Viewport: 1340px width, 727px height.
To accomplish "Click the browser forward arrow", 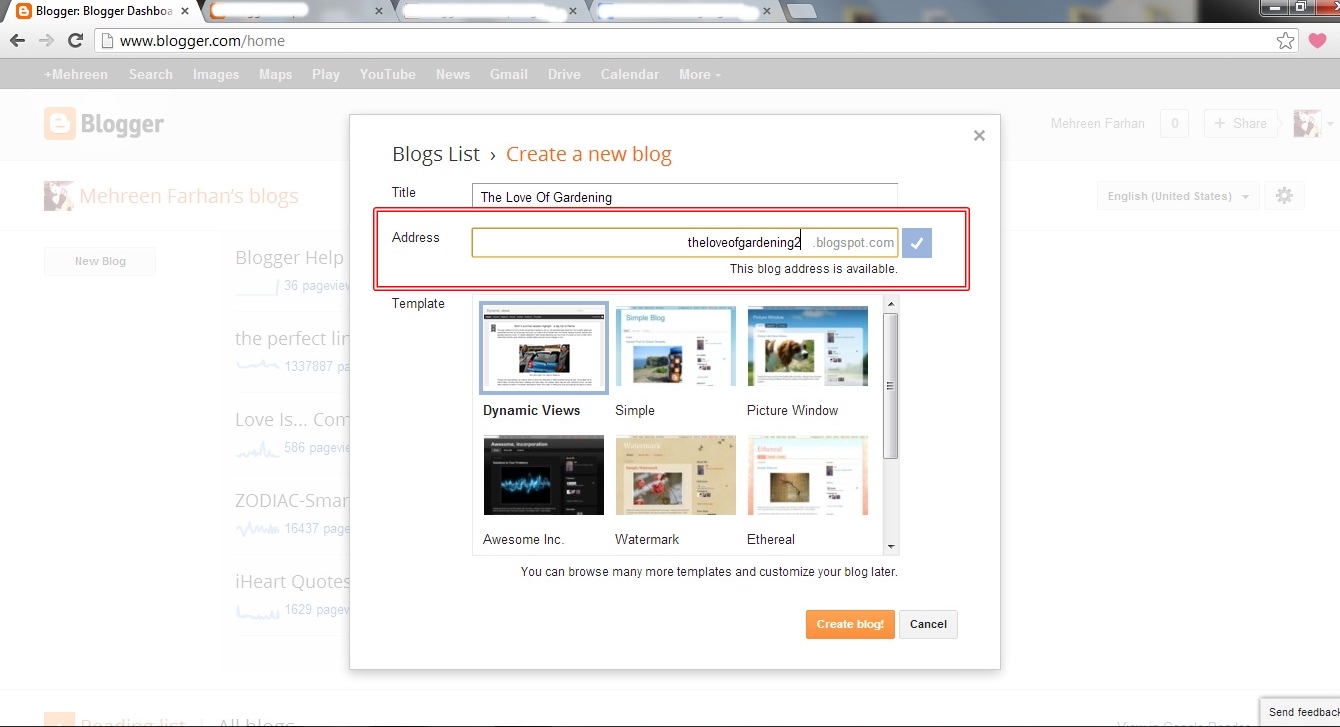I will (45, 40).
